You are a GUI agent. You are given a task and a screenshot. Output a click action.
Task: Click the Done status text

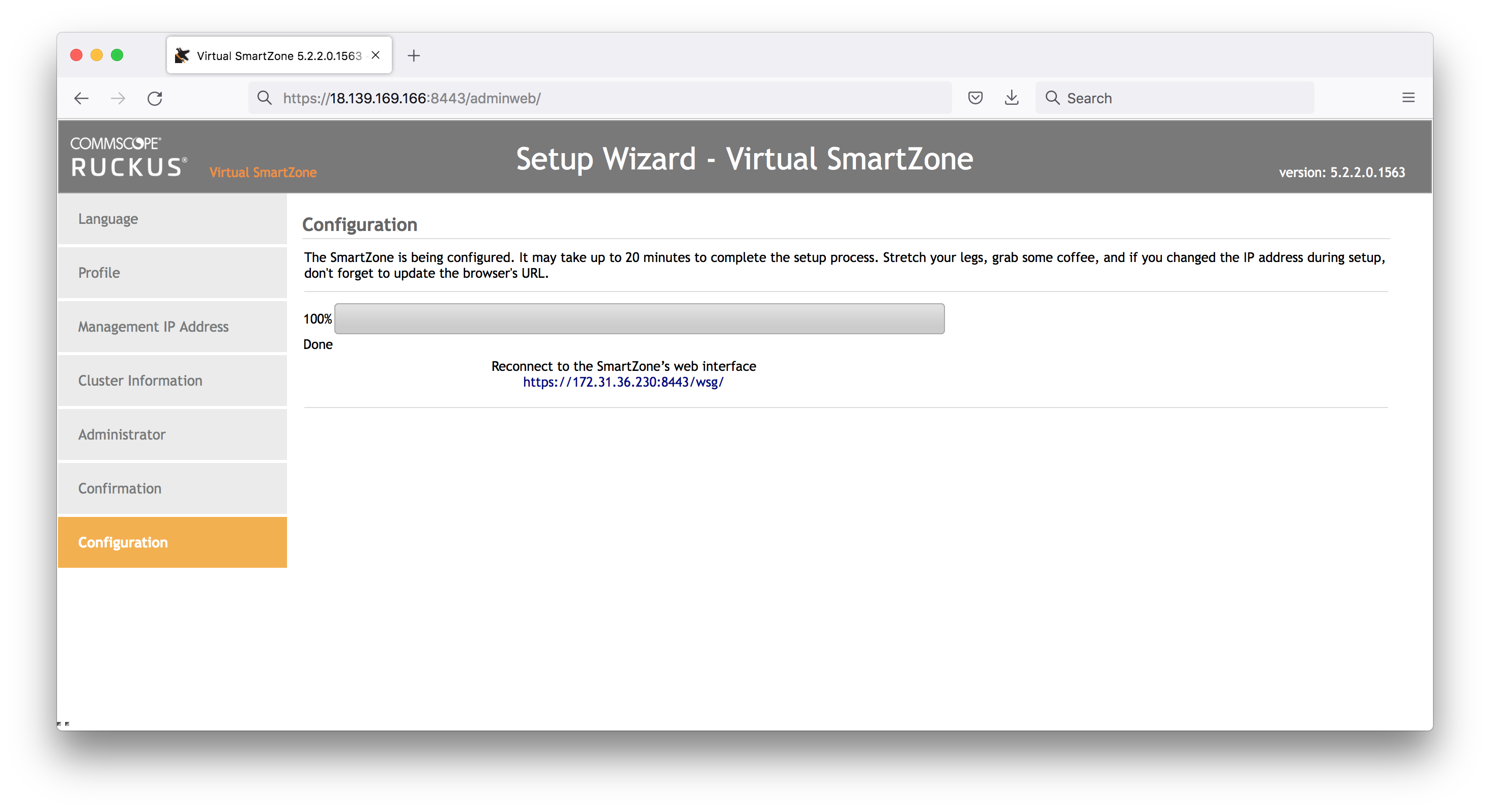(x=318, y=345)
